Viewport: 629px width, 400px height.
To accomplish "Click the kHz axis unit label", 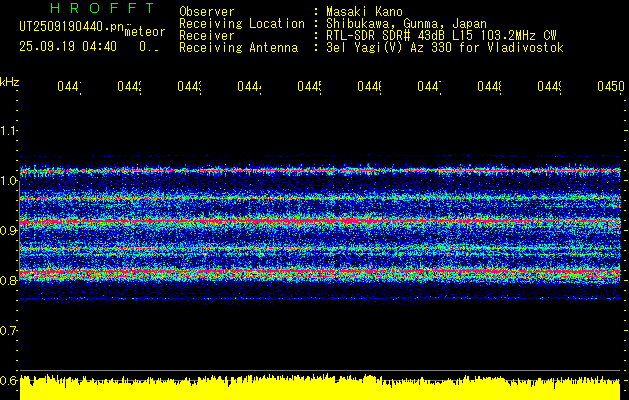I will click(9, 81).
